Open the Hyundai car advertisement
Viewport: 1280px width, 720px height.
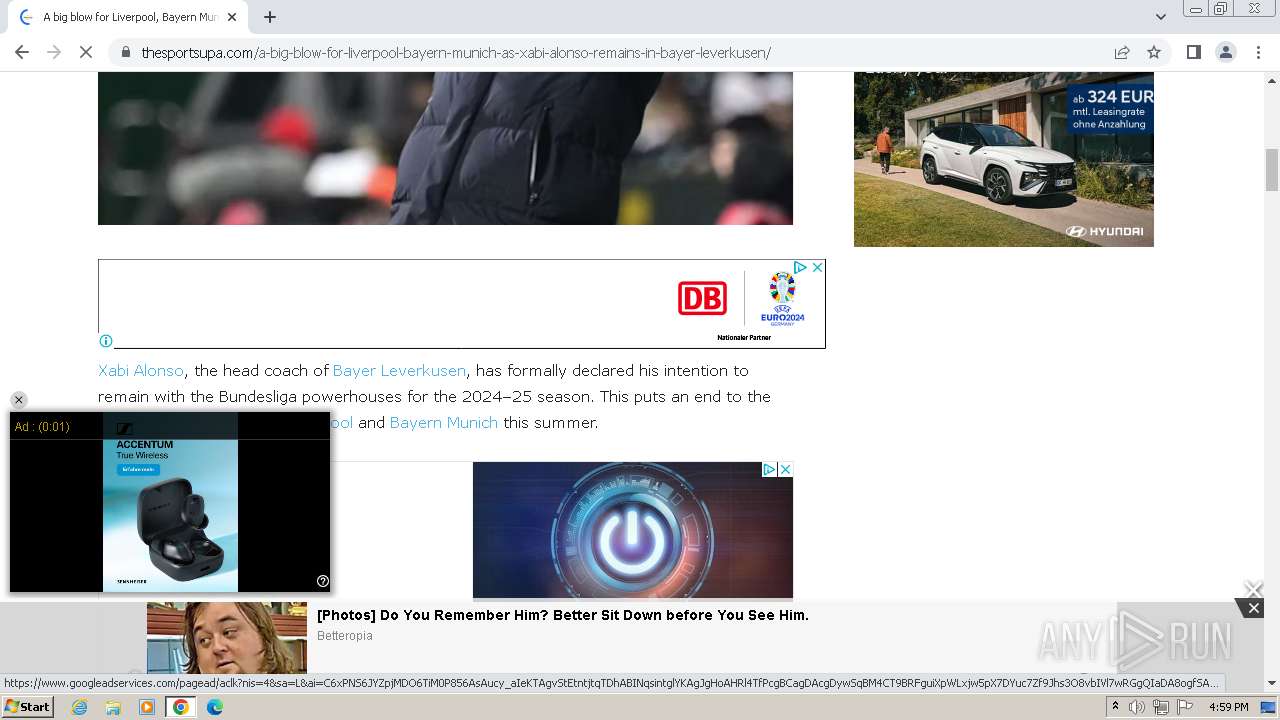pyautogui.click(x=1004, y=159)
